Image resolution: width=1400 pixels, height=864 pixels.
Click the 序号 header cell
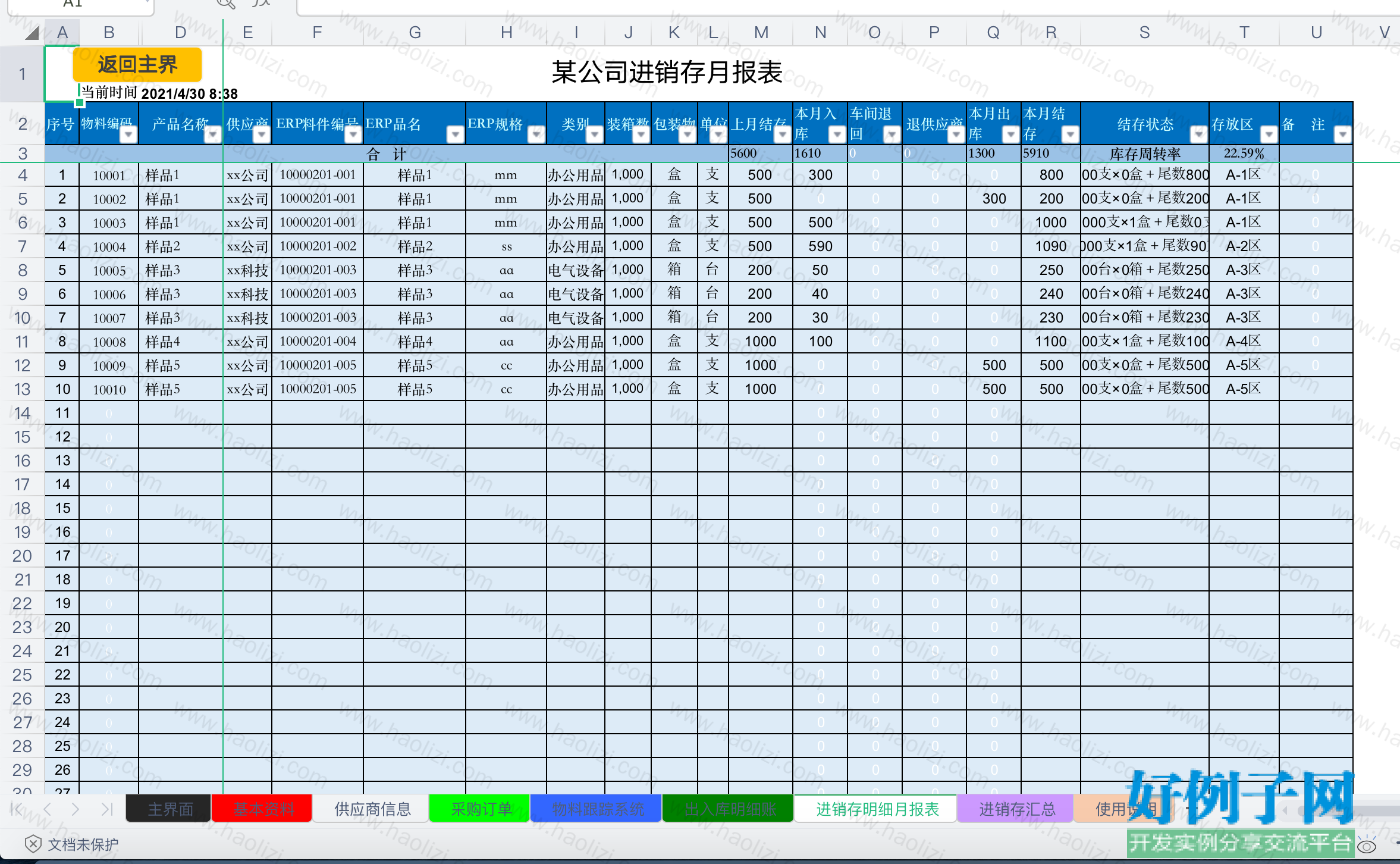61,124
